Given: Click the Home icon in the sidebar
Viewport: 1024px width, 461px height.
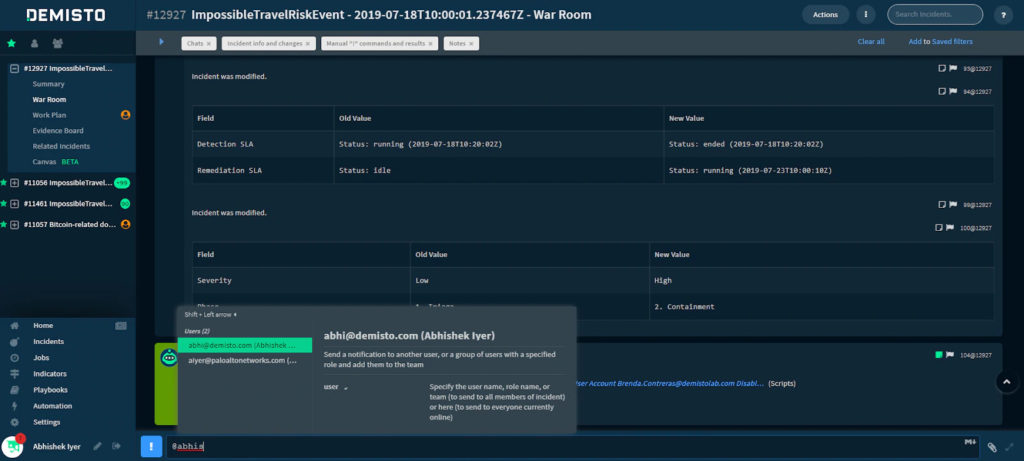Looking at the screenshot, I should pos(14,325).
